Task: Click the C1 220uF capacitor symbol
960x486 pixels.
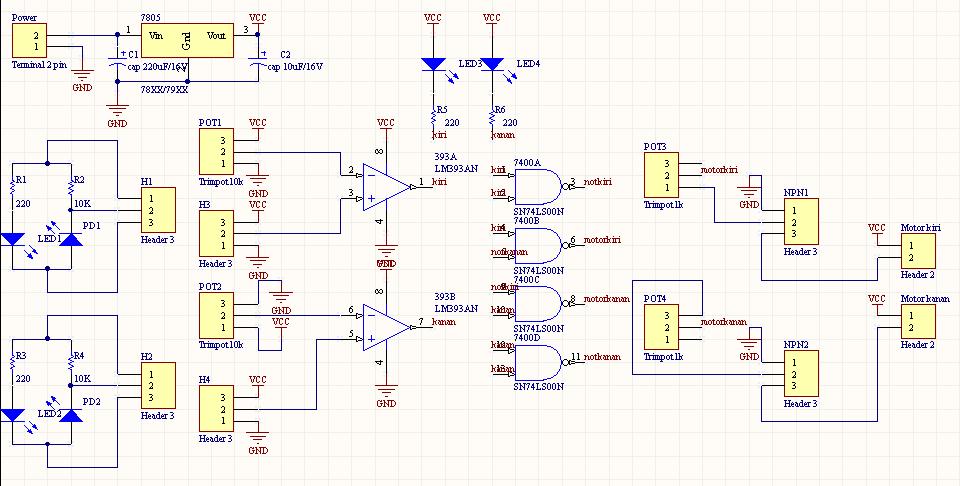Action: tap(118, 61)
